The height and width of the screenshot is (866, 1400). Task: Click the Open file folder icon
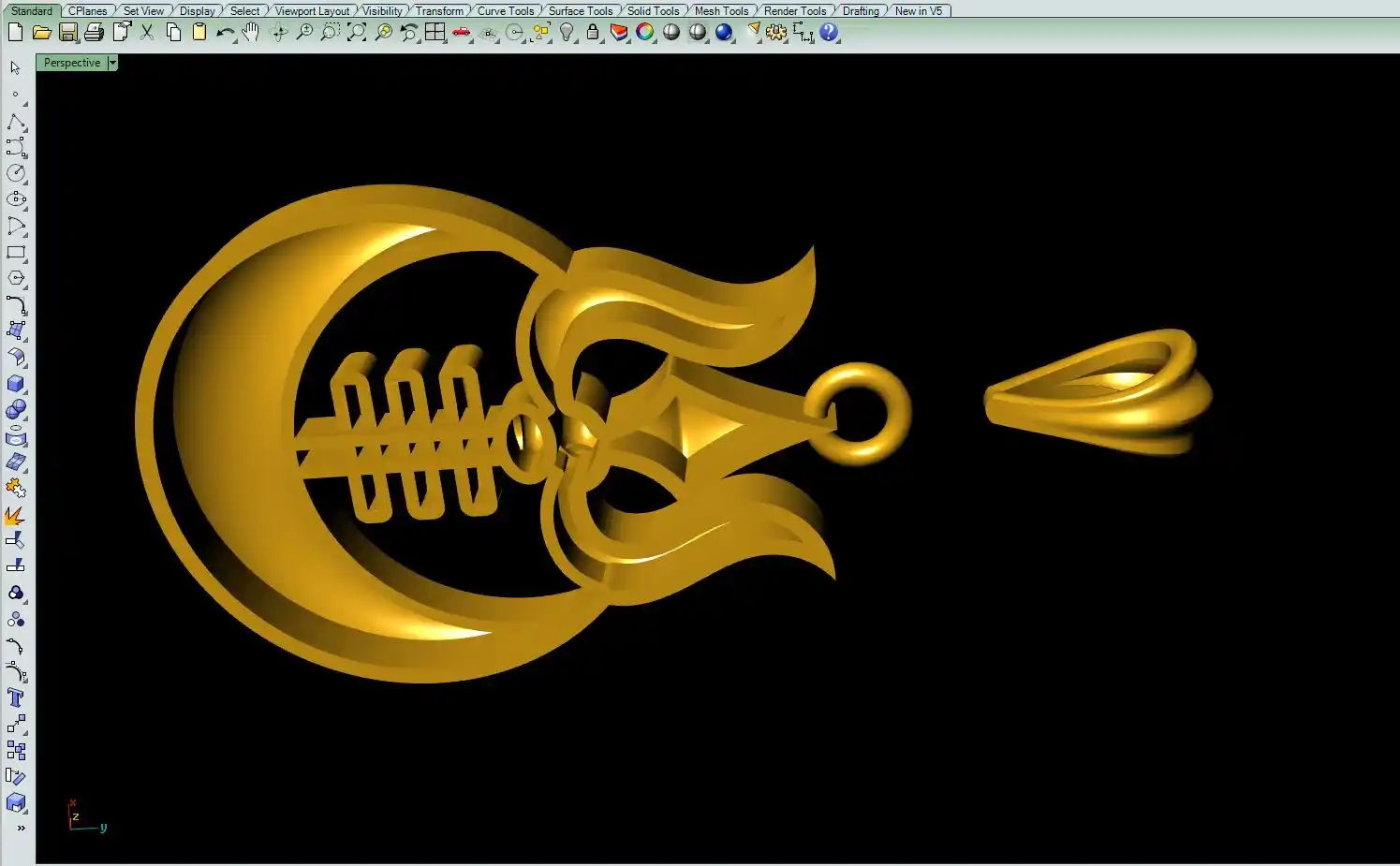pyautogui.click(x=41, y=33)
